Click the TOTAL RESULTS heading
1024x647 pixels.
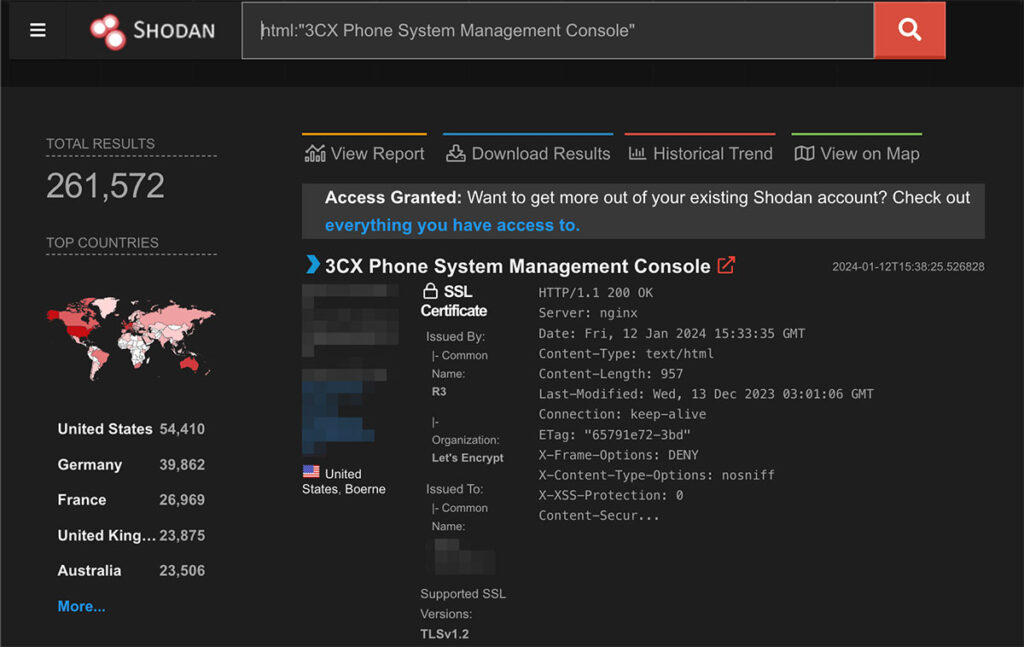(100, 144)
